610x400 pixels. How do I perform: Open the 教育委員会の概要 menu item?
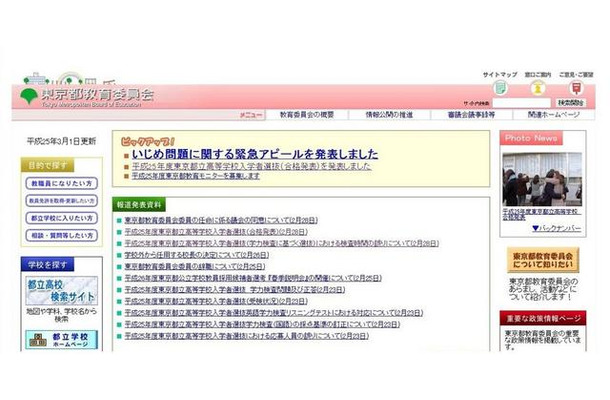pos(307,115)
